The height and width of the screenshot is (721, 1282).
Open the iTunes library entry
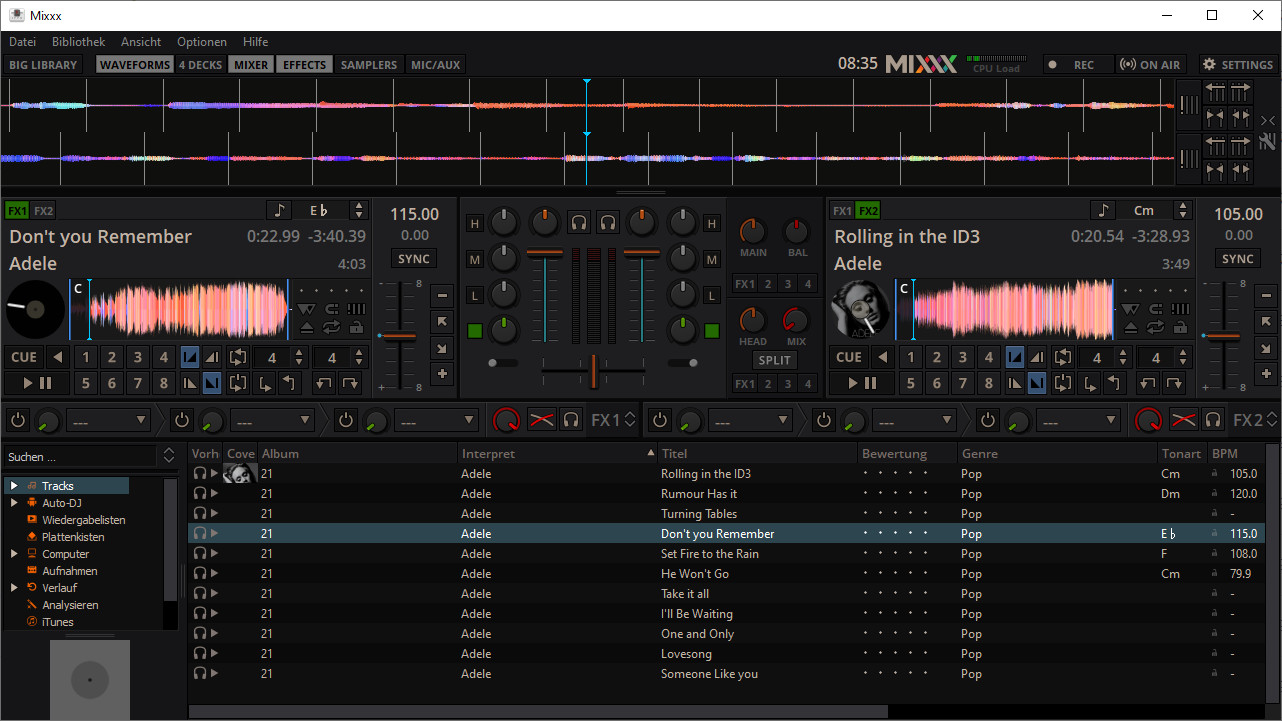tap(57, 622)
